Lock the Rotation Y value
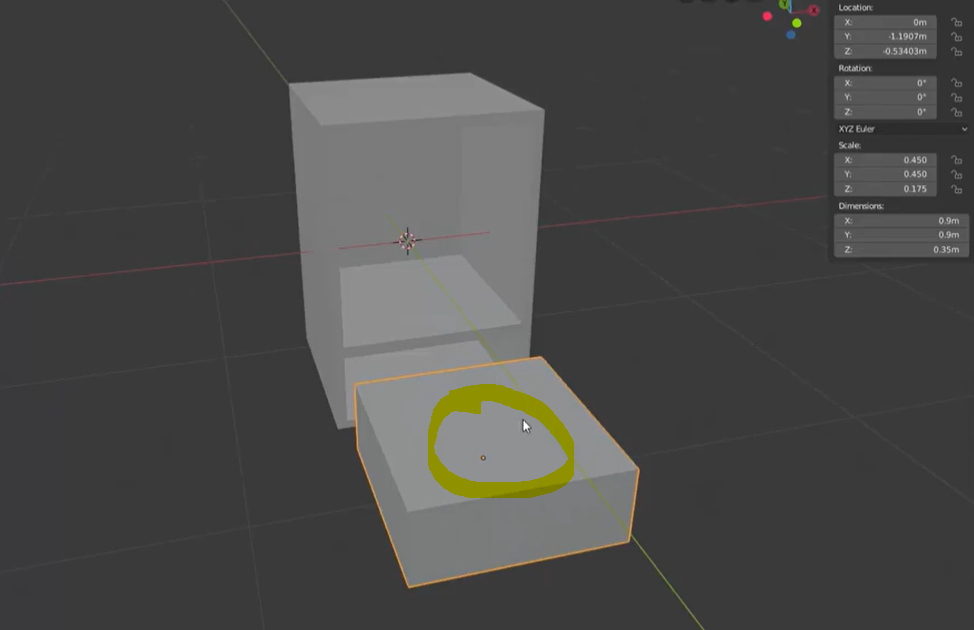Screen dimensions: 974x630 click(x=957, y=98)
